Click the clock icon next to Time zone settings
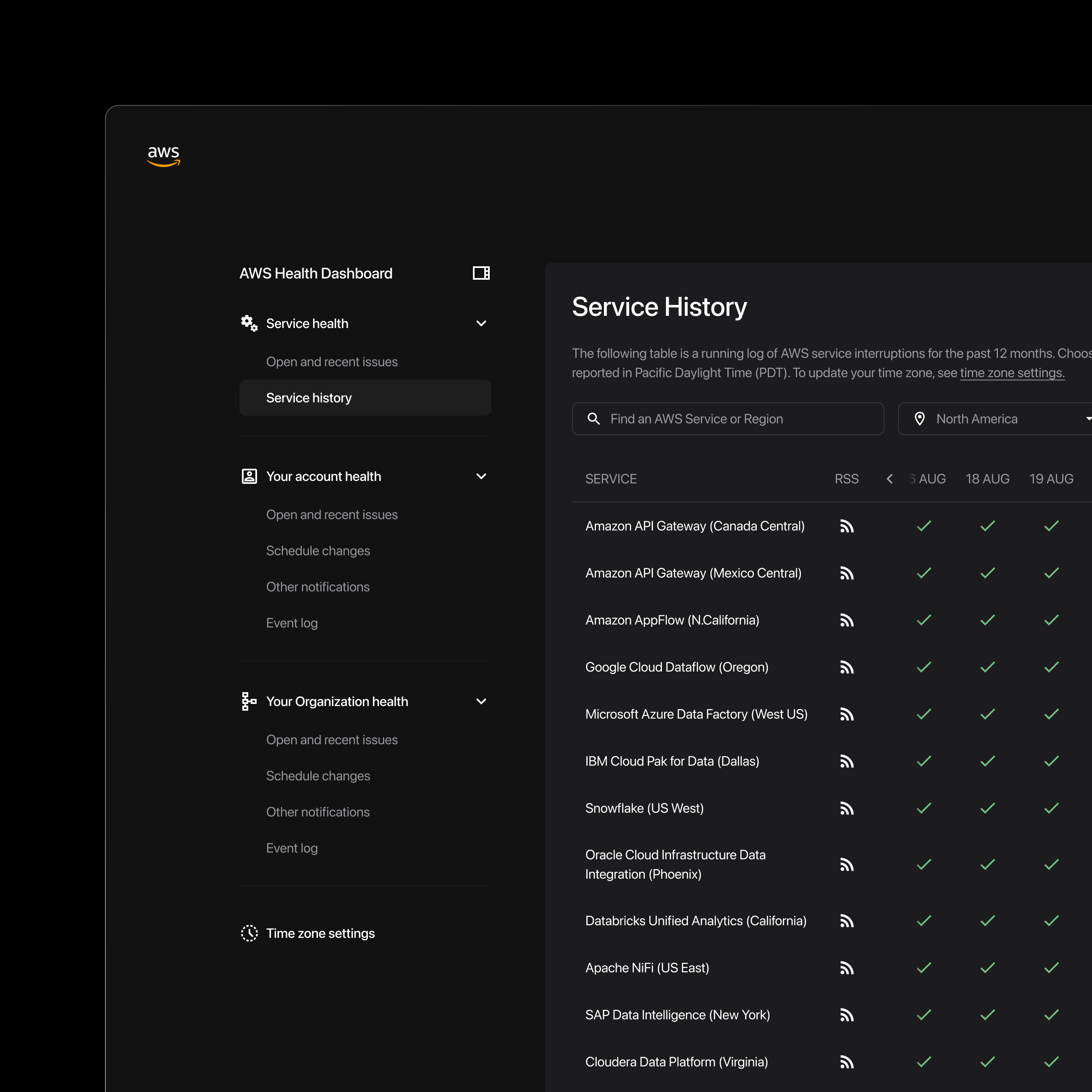This screenshot has width=1092, height=1092. 249,933
